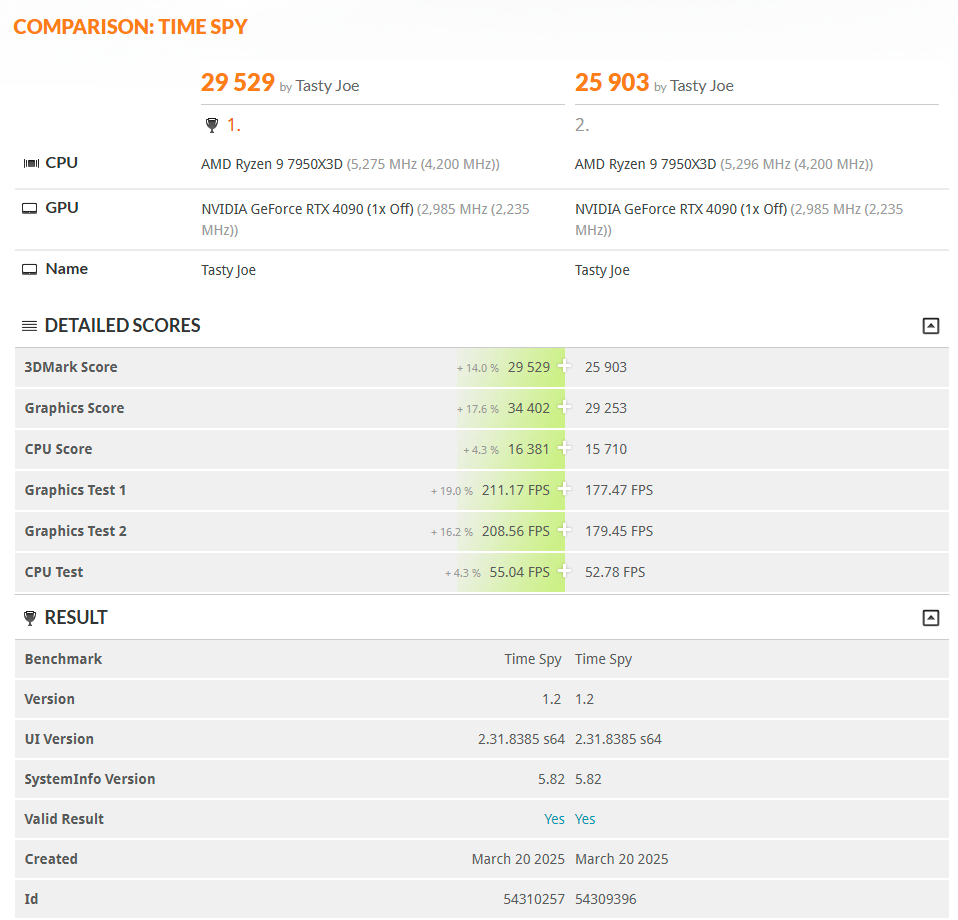Open the 29 529 score result
The height and width of the screenshot is (920, 958).
click(238, 82)
